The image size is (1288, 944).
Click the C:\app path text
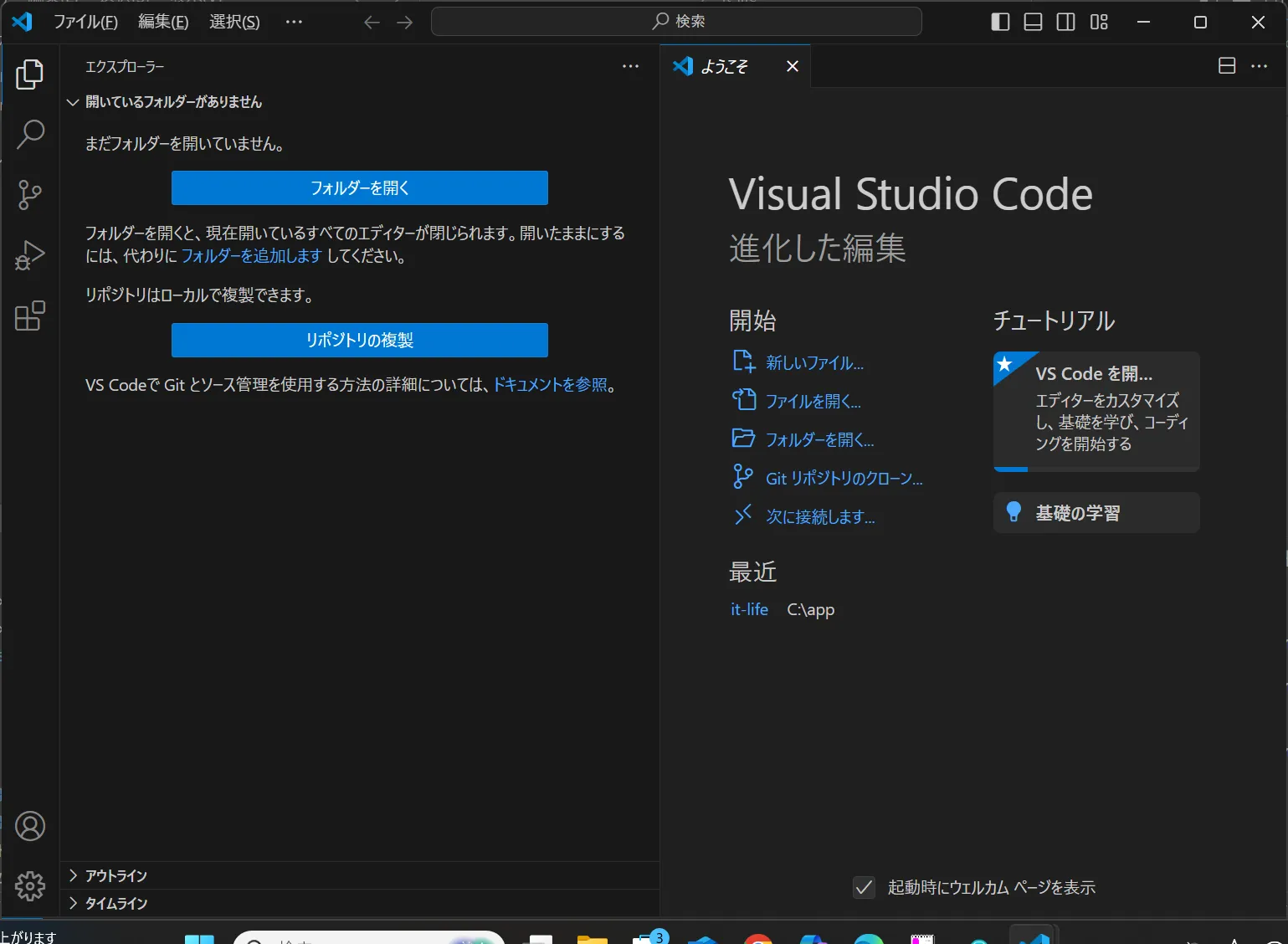[x=811, y=609]
